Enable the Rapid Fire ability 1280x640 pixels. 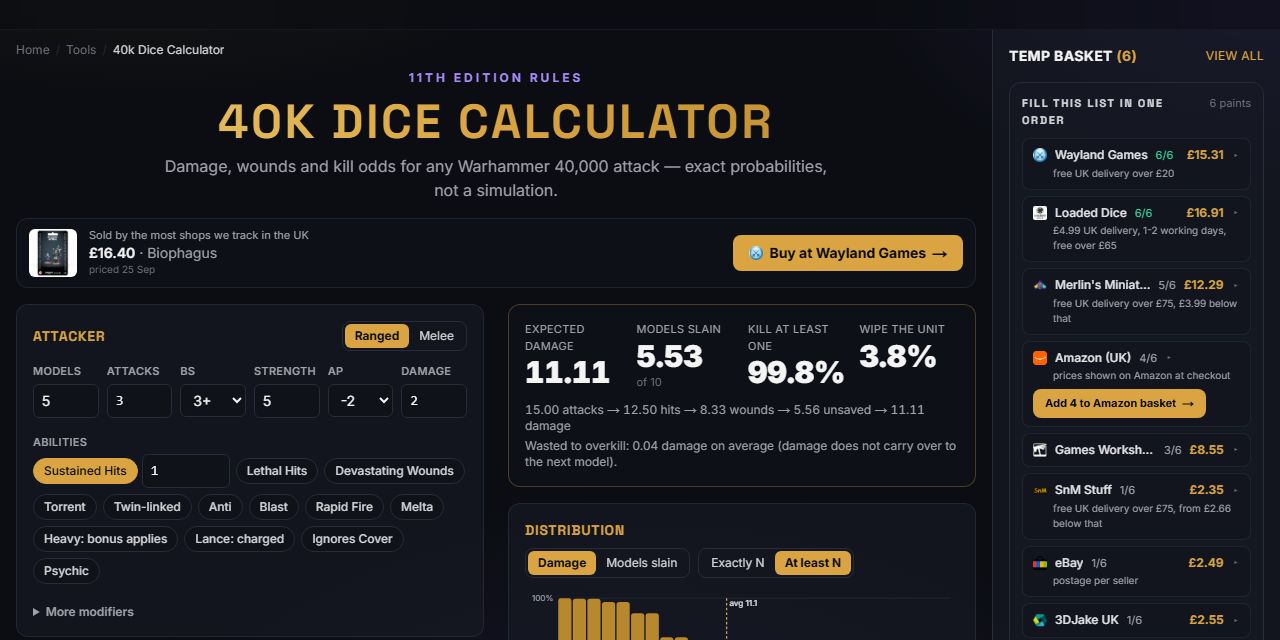click(x=344, y=507)
